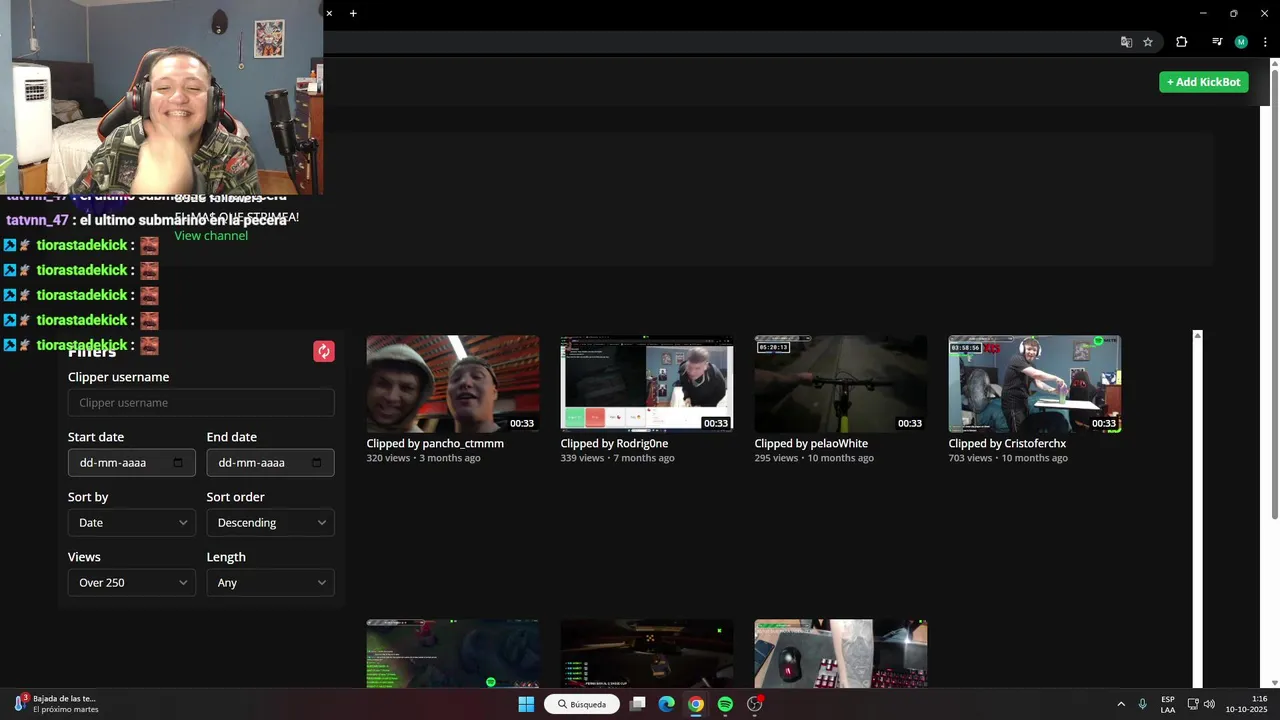Screen dimensions: 1280x720
Task: Click '320 views • 3 months ago' text
Action: pyautogui.click(x=423, y=458)
